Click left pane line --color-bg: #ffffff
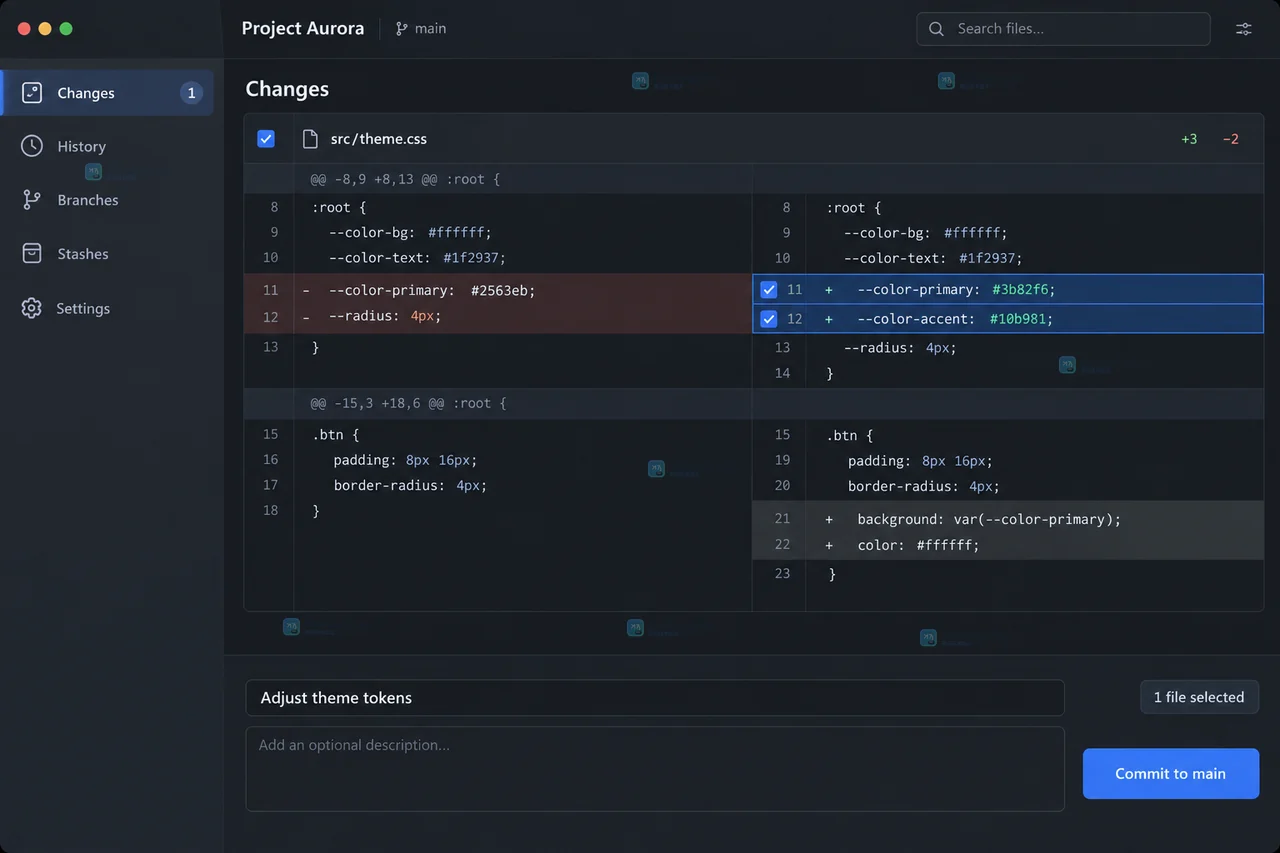The height and width of the screenshot is (853, 1280). point(411,232)
